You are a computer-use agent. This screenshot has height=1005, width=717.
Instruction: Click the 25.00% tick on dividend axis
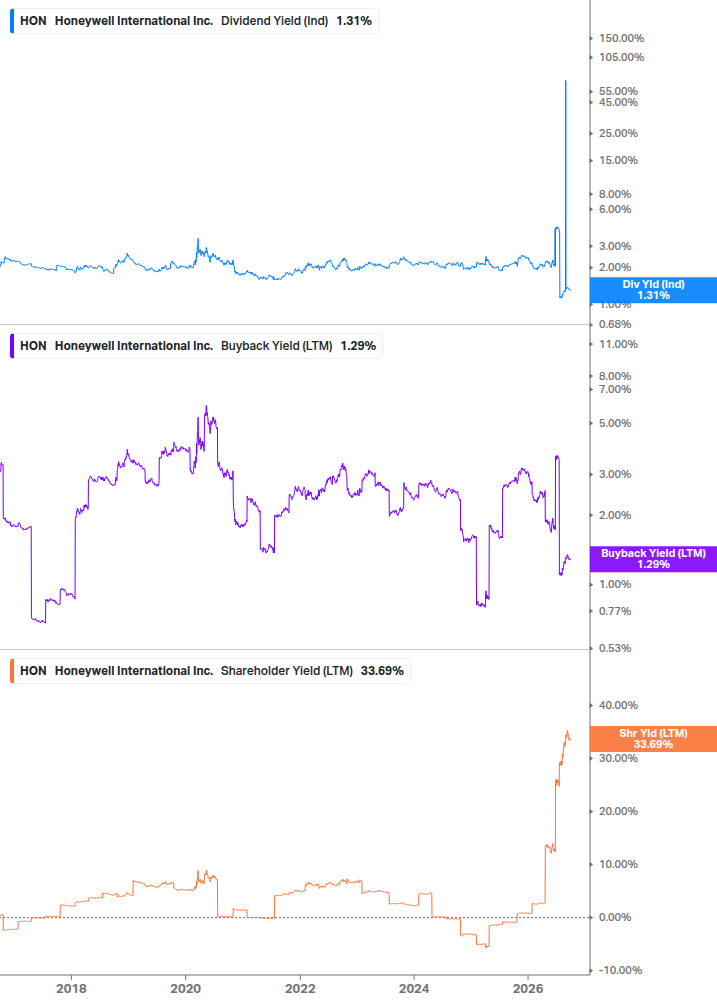(618, 133)
